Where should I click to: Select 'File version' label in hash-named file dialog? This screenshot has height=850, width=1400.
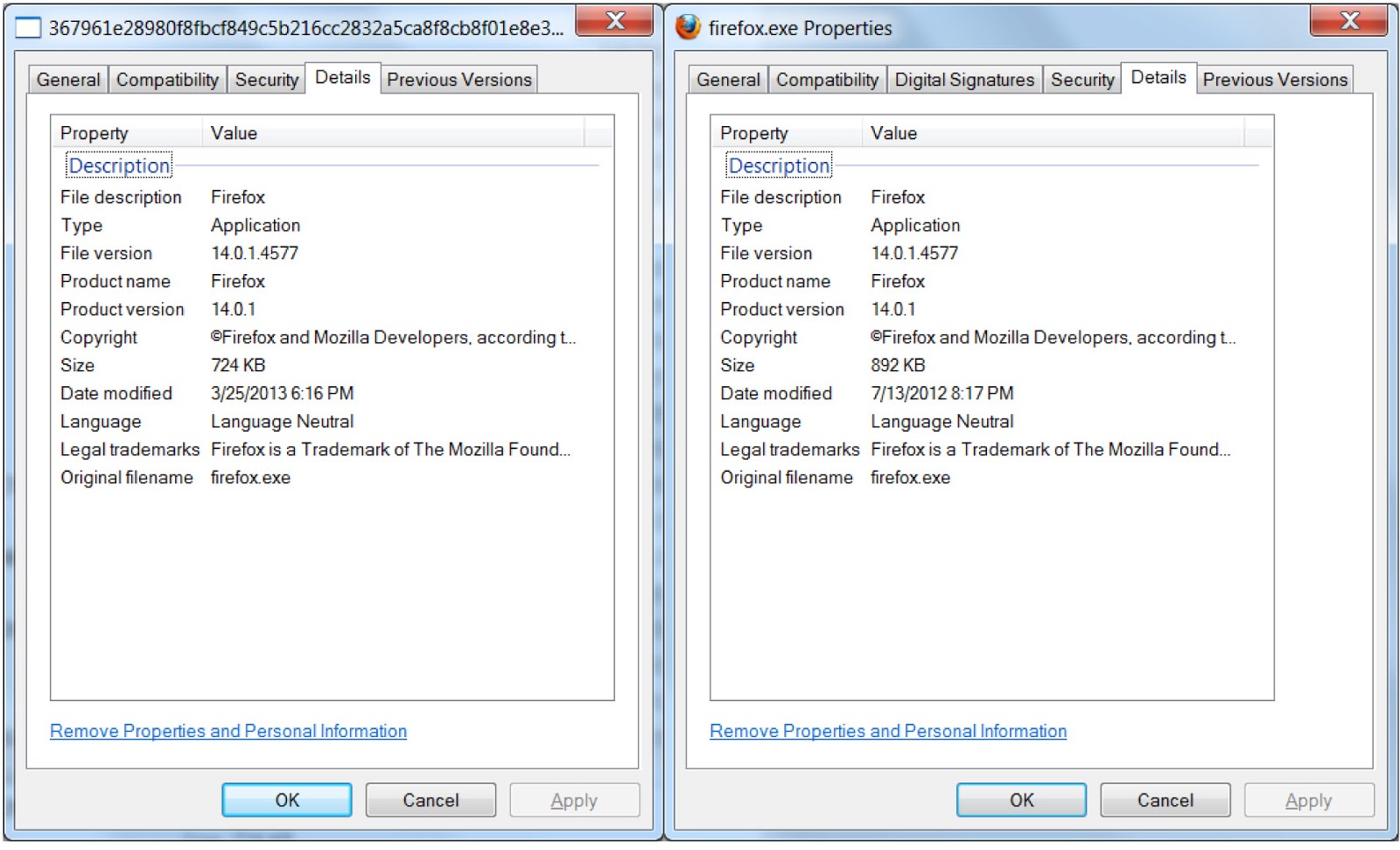(x=106, y=253)
